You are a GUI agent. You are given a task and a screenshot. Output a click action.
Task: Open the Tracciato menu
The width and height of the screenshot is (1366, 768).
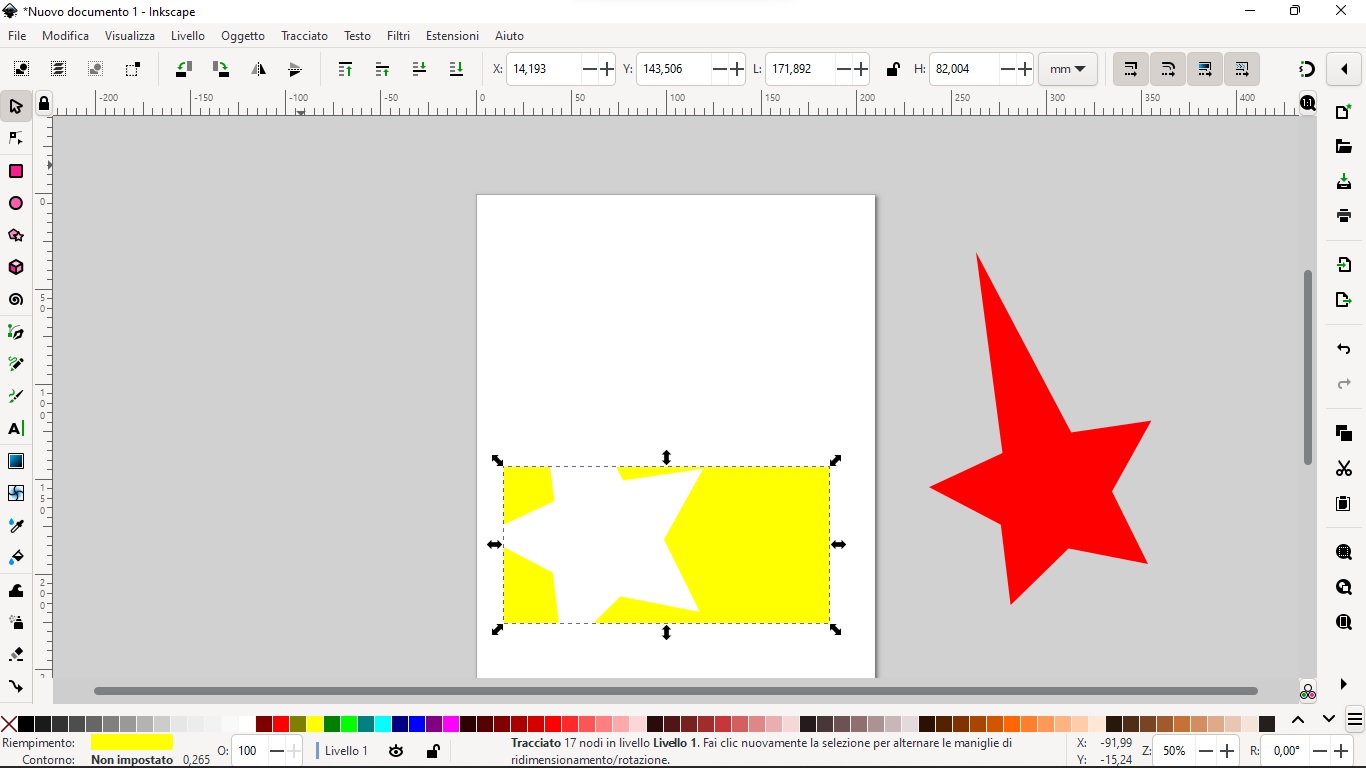pos(304,36)
